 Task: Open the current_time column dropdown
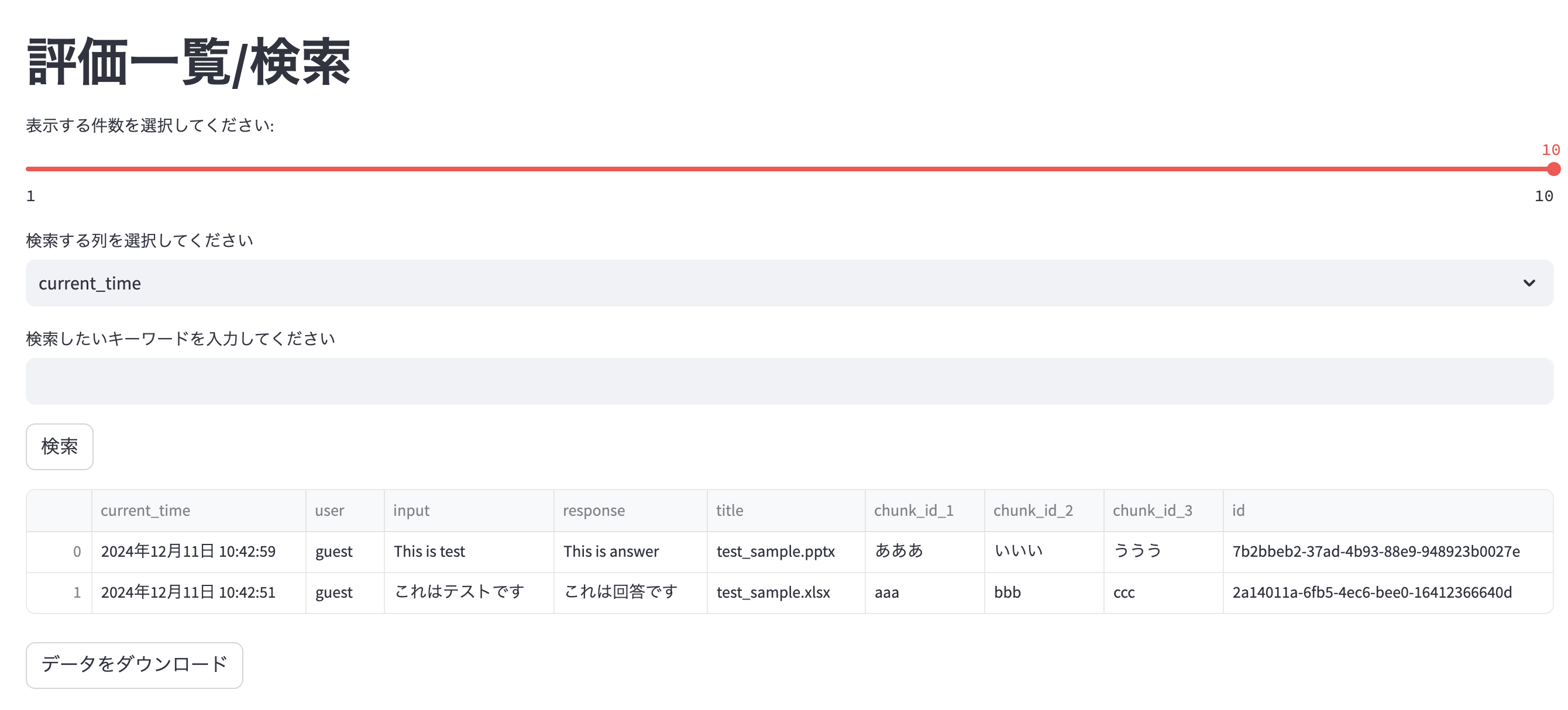[789, 283]
